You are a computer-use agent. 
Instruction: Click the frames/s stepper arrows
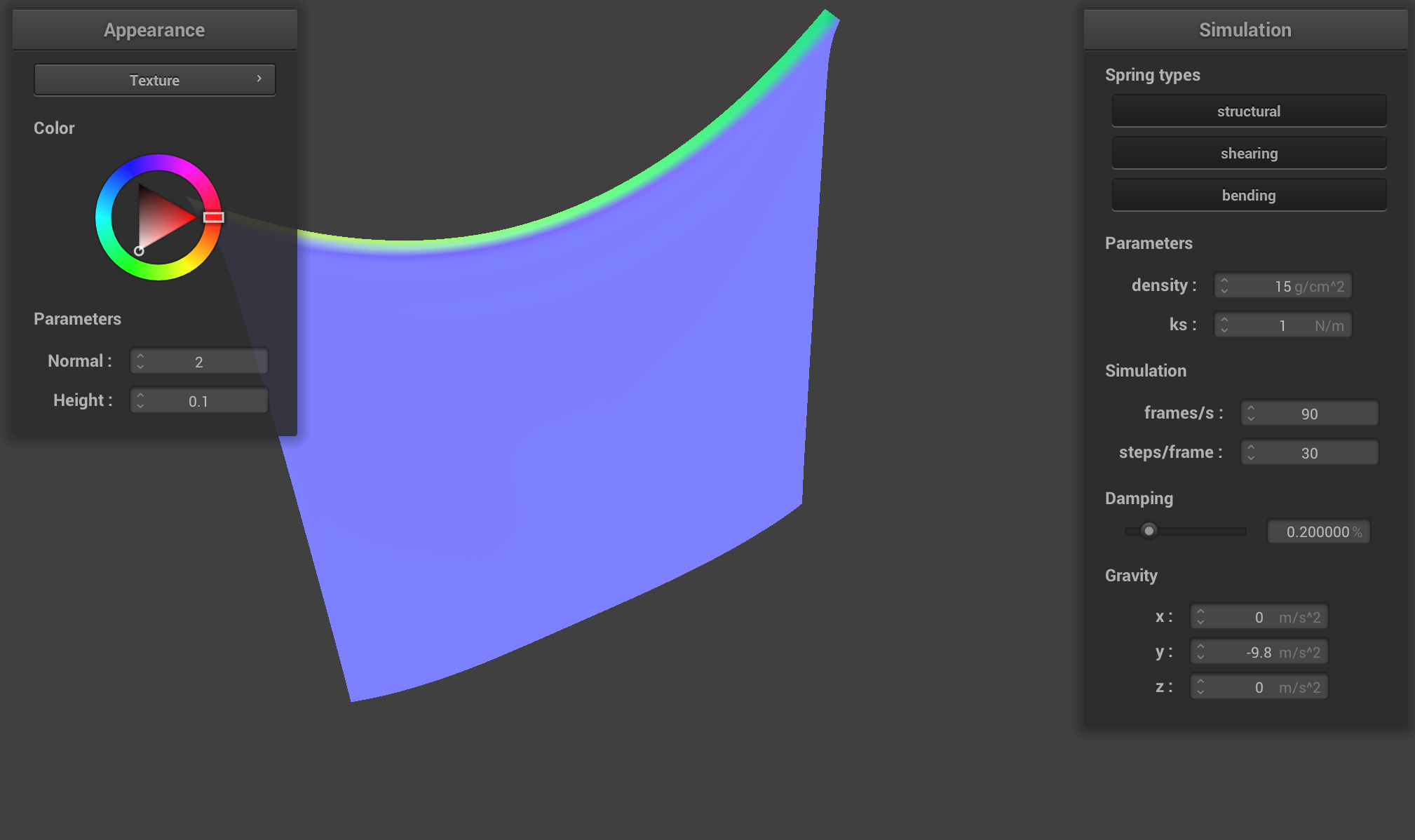pyautogui.click(x=1251, y=413)
